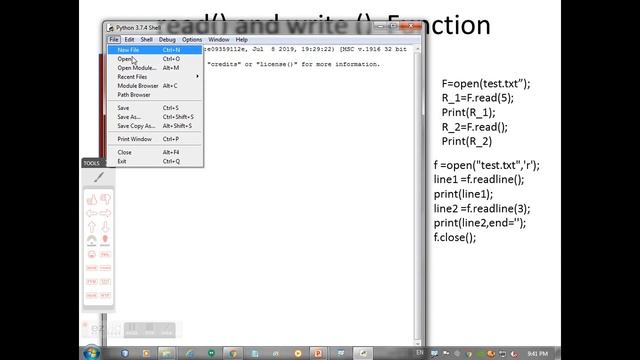Choose Save in File menu
The width and height of the screenshot is (640, 360).
155,108
